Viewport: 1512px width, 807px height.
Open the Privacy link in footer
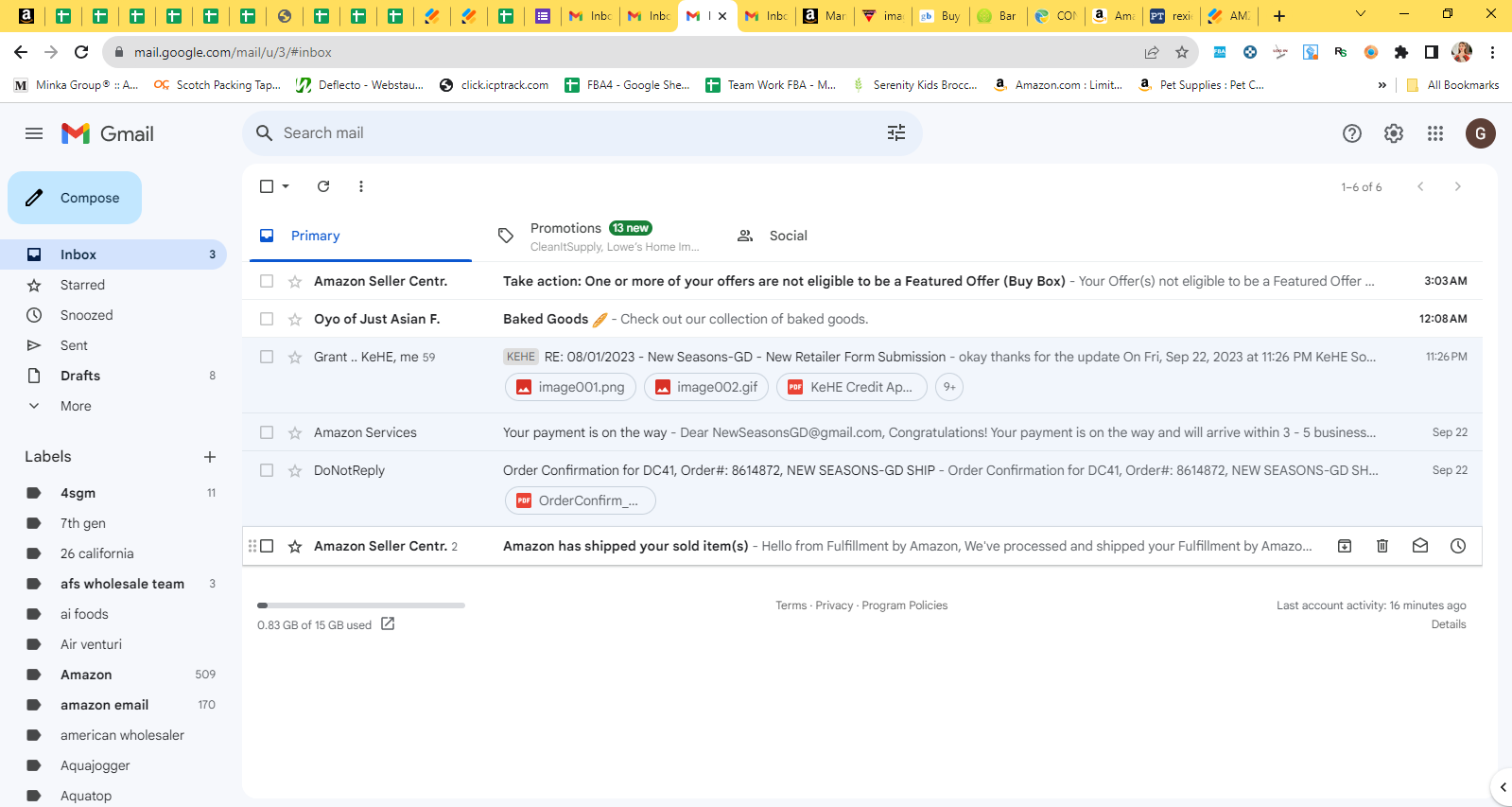(x=834, y=605)
